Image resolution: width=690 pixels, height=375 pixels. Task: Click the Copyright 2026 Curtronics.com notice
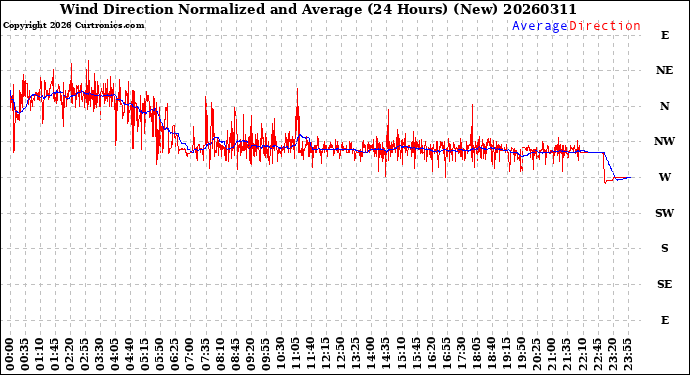pyautogui.click(x=73, y=26)
